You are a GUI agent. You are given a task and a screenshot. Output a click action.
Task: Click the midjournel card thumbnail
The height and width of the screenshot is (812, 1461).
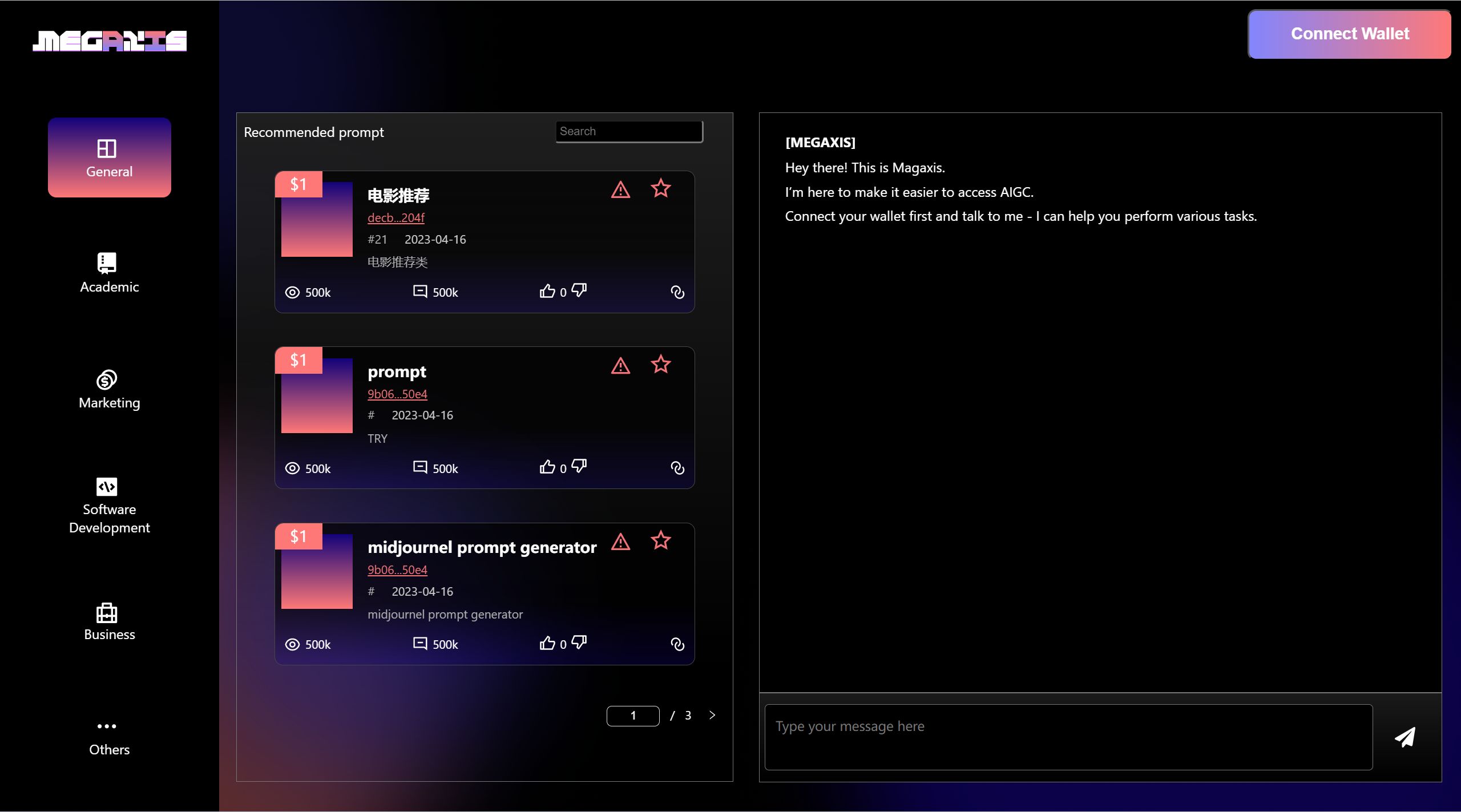pos(317,571)
